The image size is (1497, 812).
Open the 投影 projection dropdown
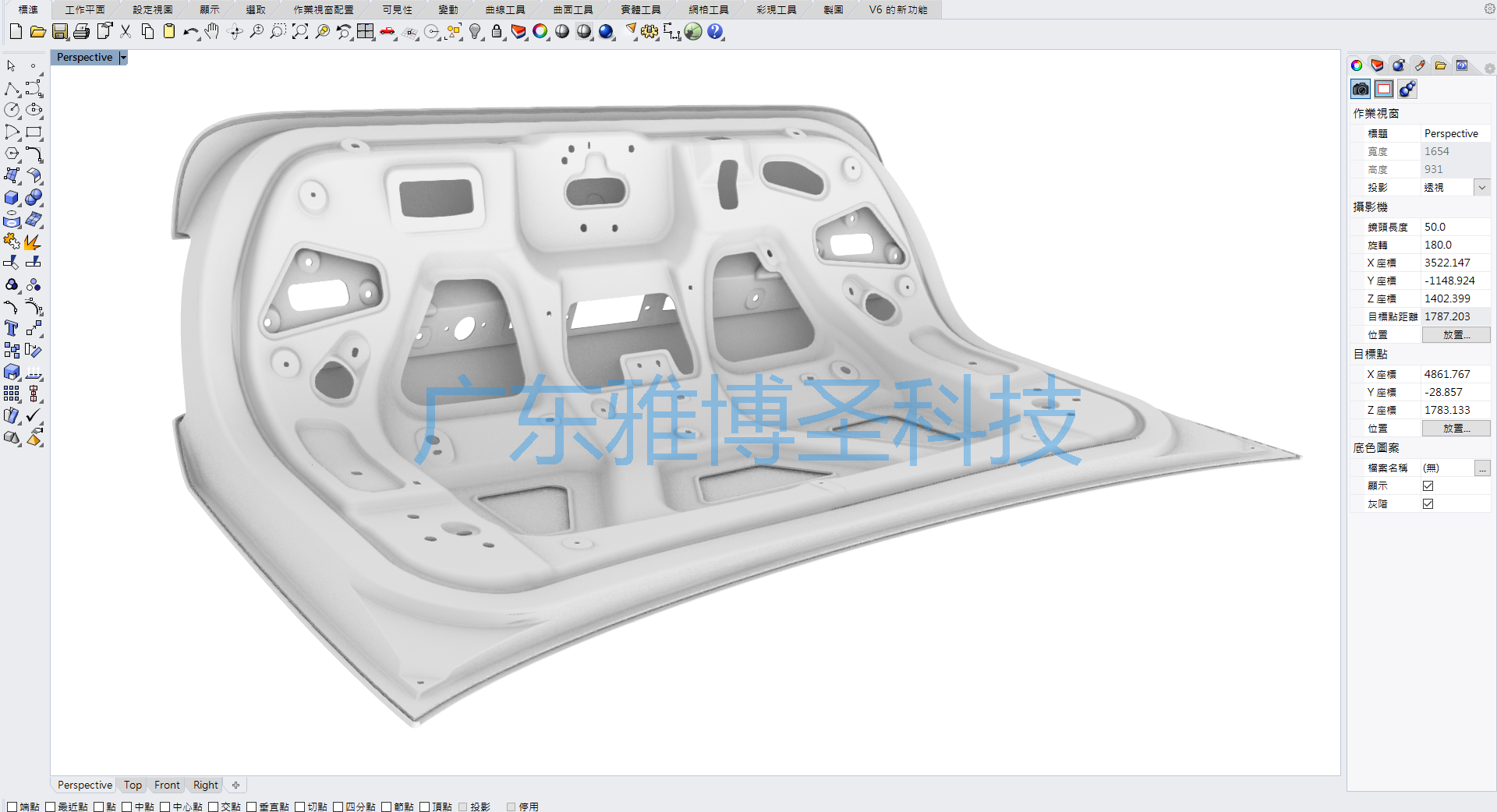1482,187
